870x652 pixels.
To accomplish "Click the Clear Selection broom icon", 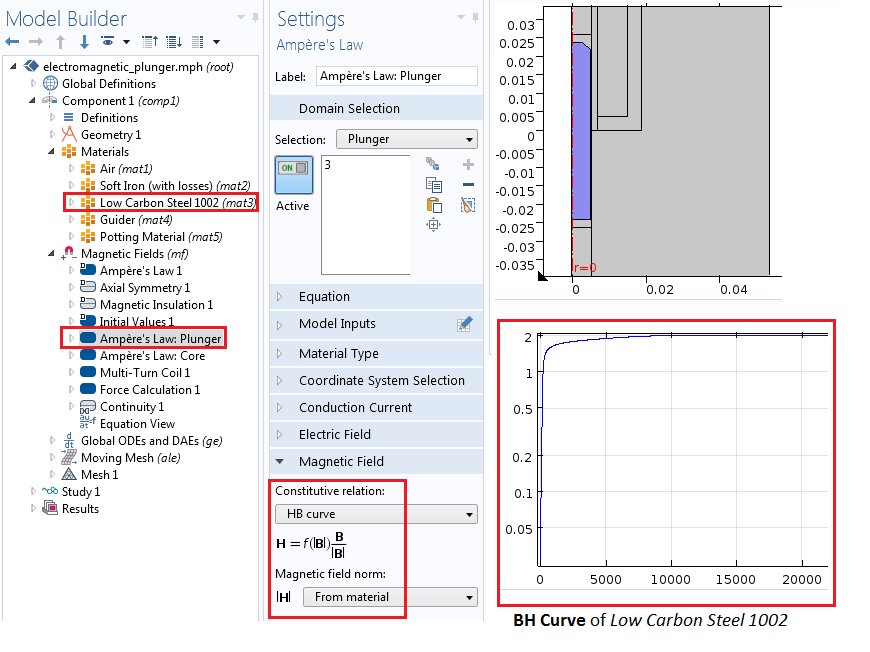I will pos(468,205).
